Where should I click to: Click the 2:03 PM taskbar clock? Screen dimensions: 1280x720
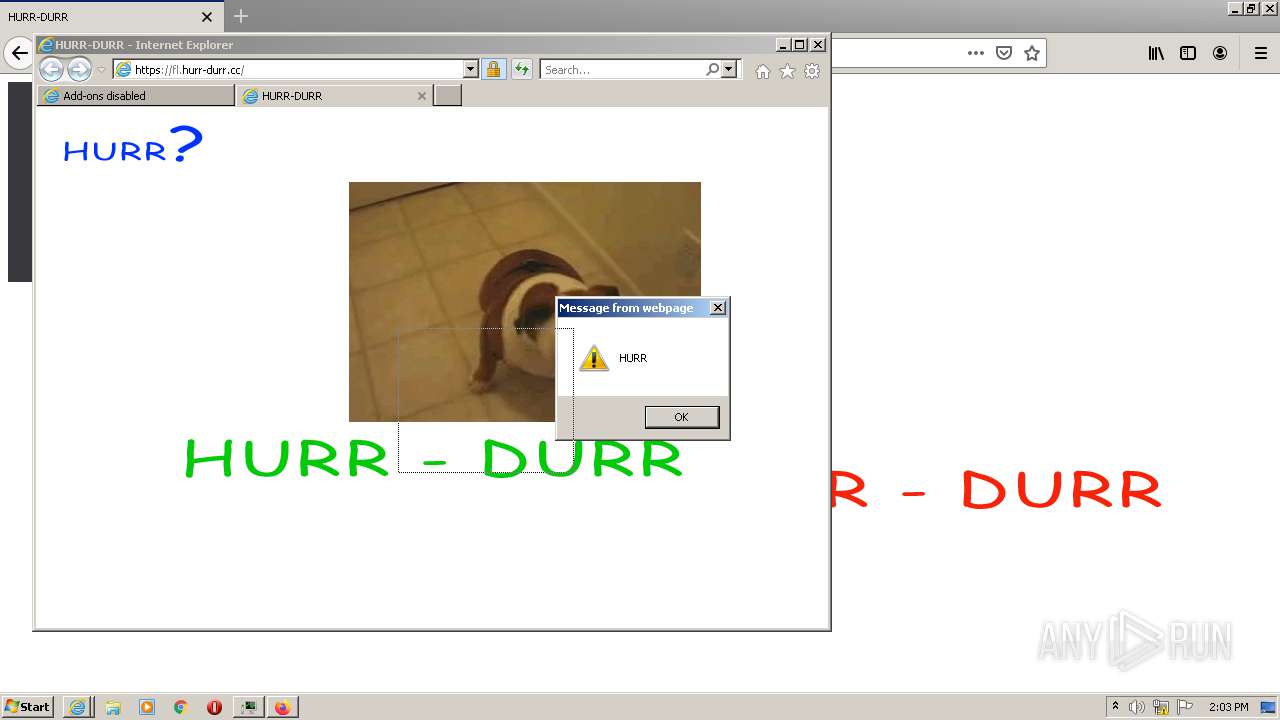[x=1228, y=707]
